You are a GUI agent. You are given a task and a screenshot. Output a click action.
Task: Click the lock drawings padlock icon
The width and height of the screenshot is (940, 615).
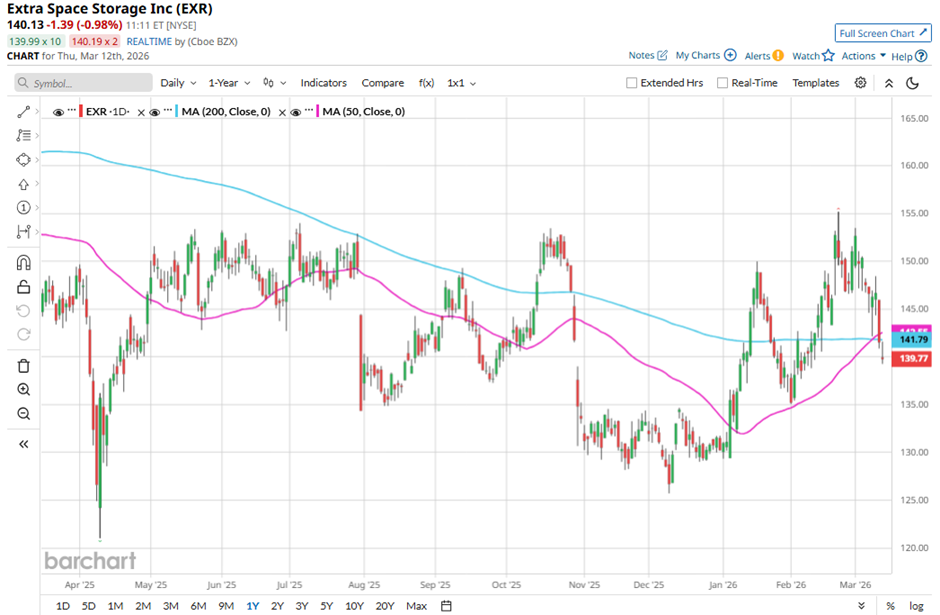point(24,287)
